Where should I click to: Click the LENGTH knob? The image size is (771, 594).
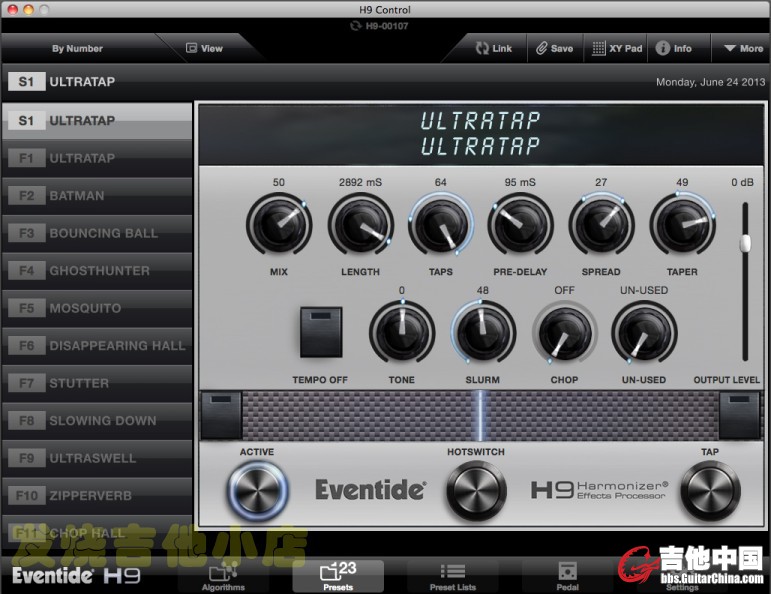(x=360, y=225)
